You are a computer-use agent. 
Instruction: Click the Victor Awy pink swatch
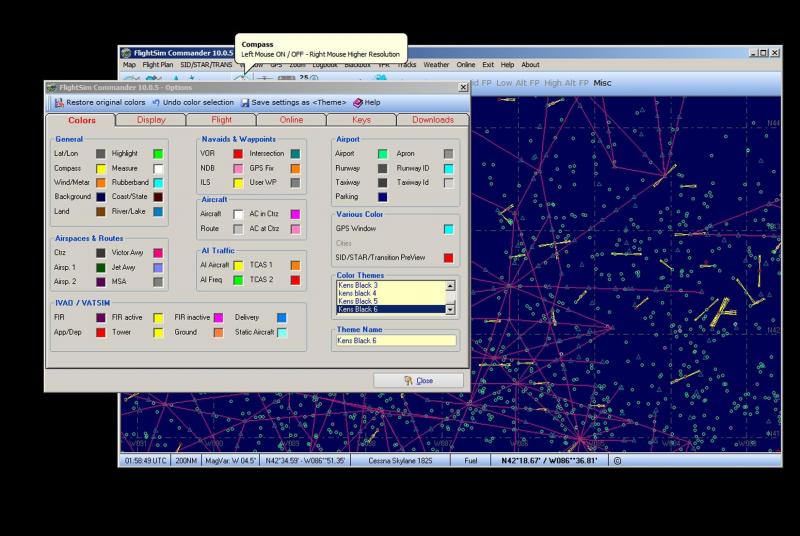tap(158, 253)
